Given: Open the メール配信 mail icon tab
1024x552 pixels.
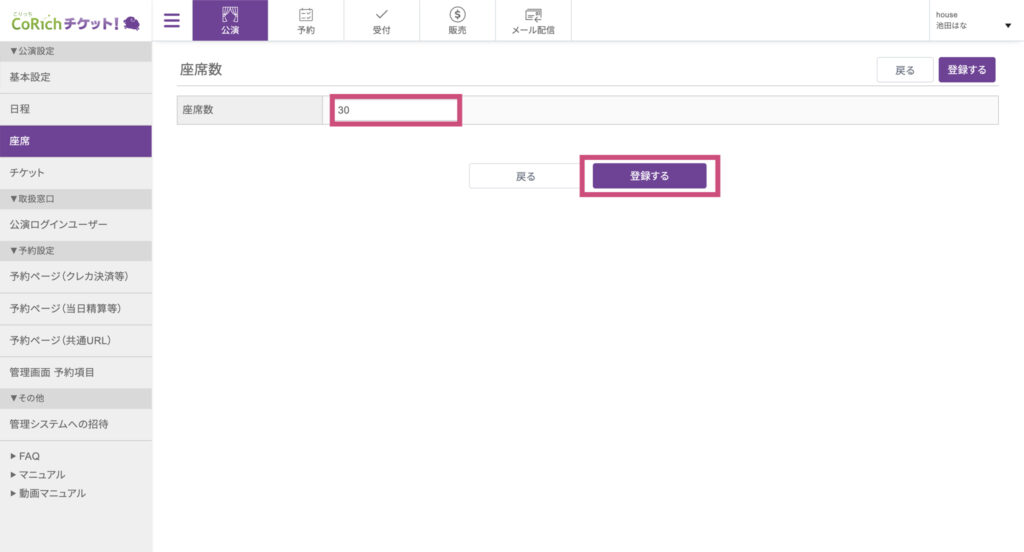Looking at the screenshot, I should [x=533, y=21].
